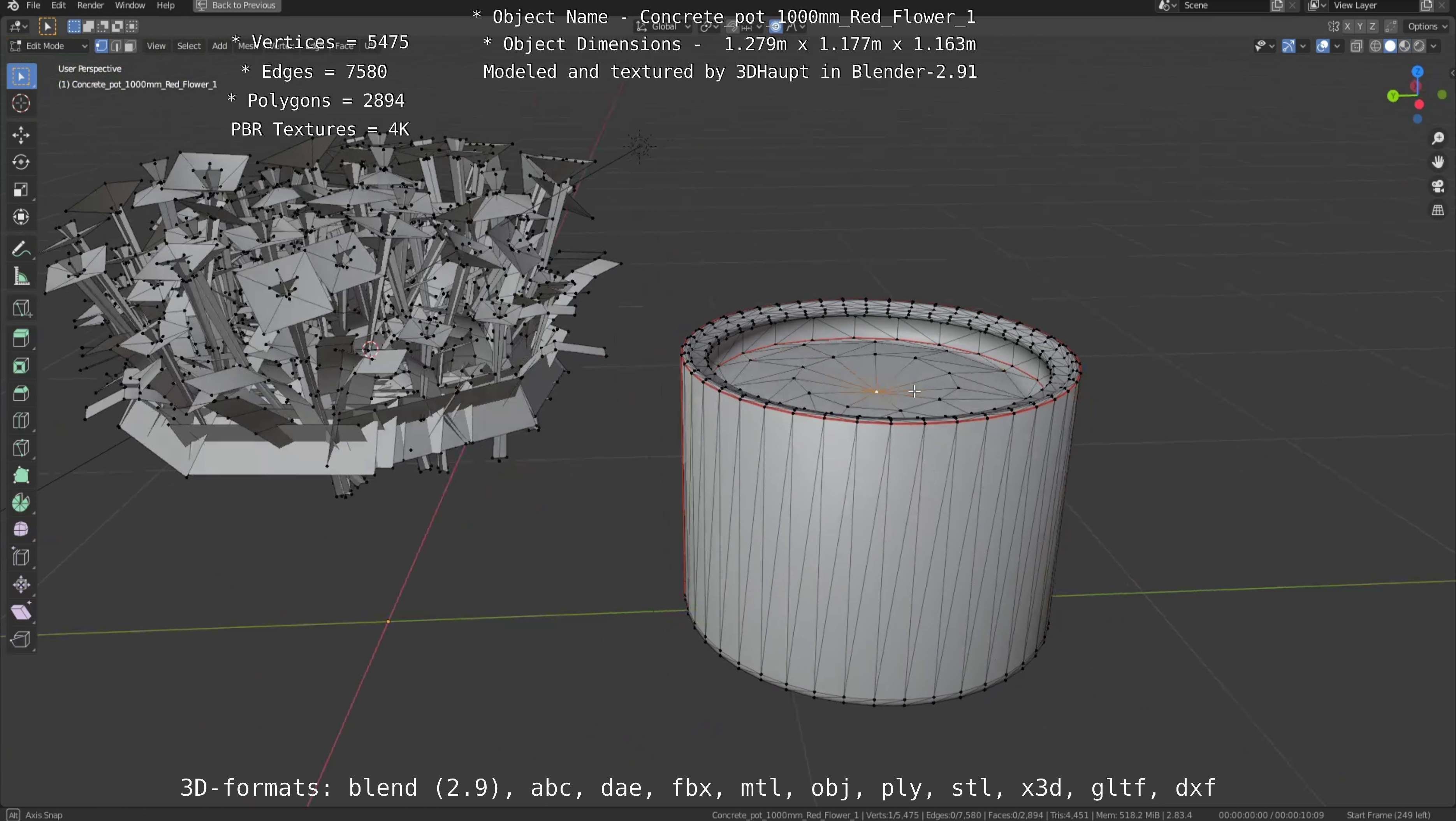
Task: Click Back to Previous button
Action: click(x=237, y=6)
